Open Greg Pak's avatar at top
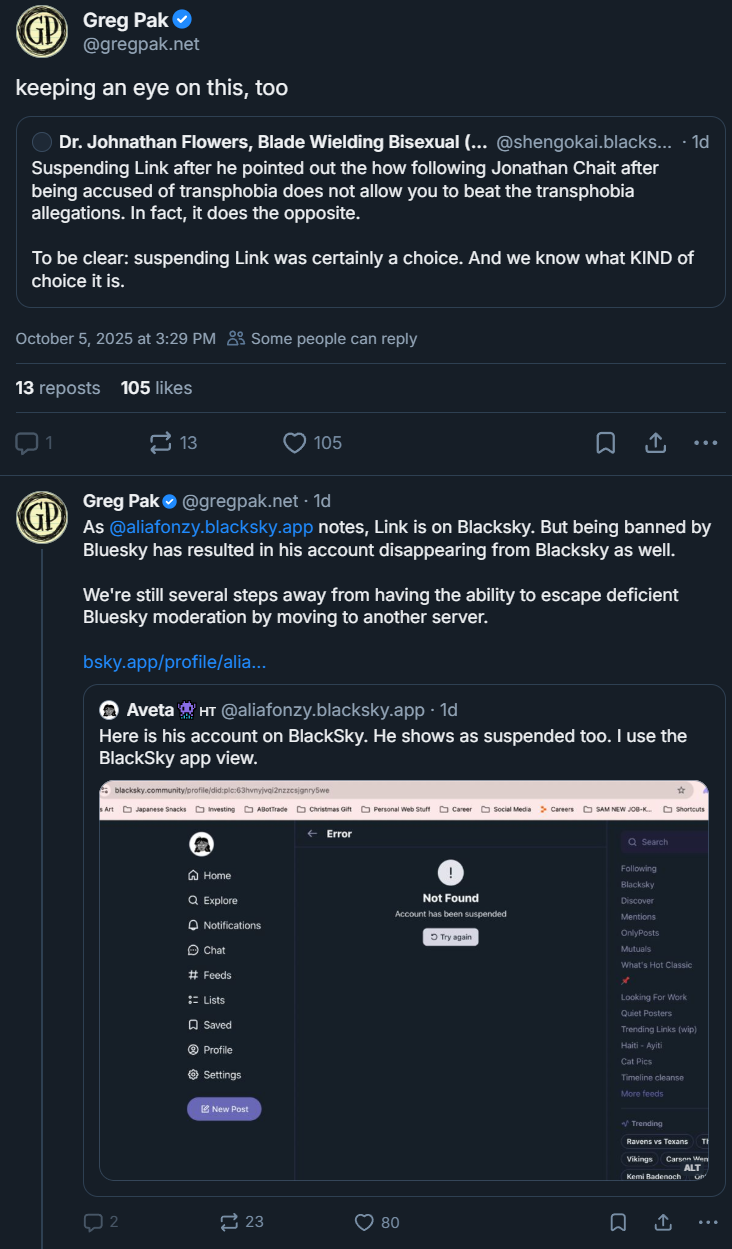The width and height of the screenshot is (732, 1249). (x=42, y=30)
